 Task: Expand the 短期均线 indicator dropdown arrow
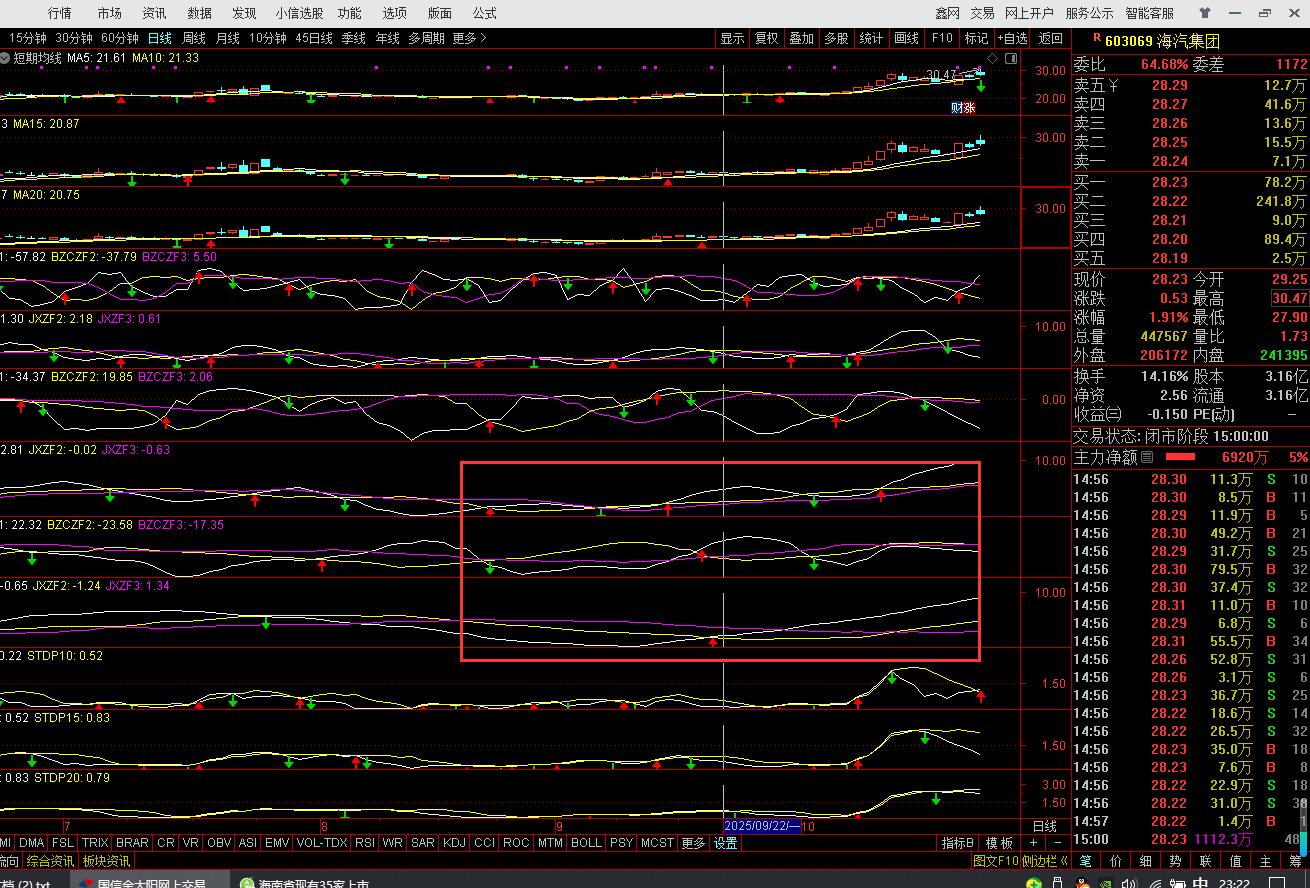[x=6, y=58]
